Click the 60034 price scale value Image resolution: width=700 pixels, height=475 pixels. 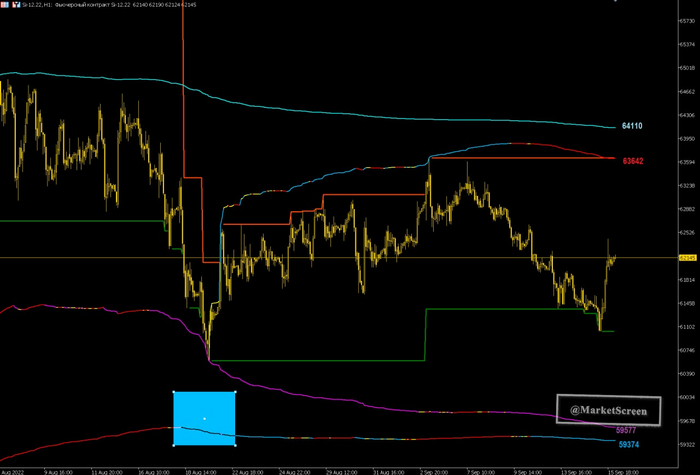688,397
